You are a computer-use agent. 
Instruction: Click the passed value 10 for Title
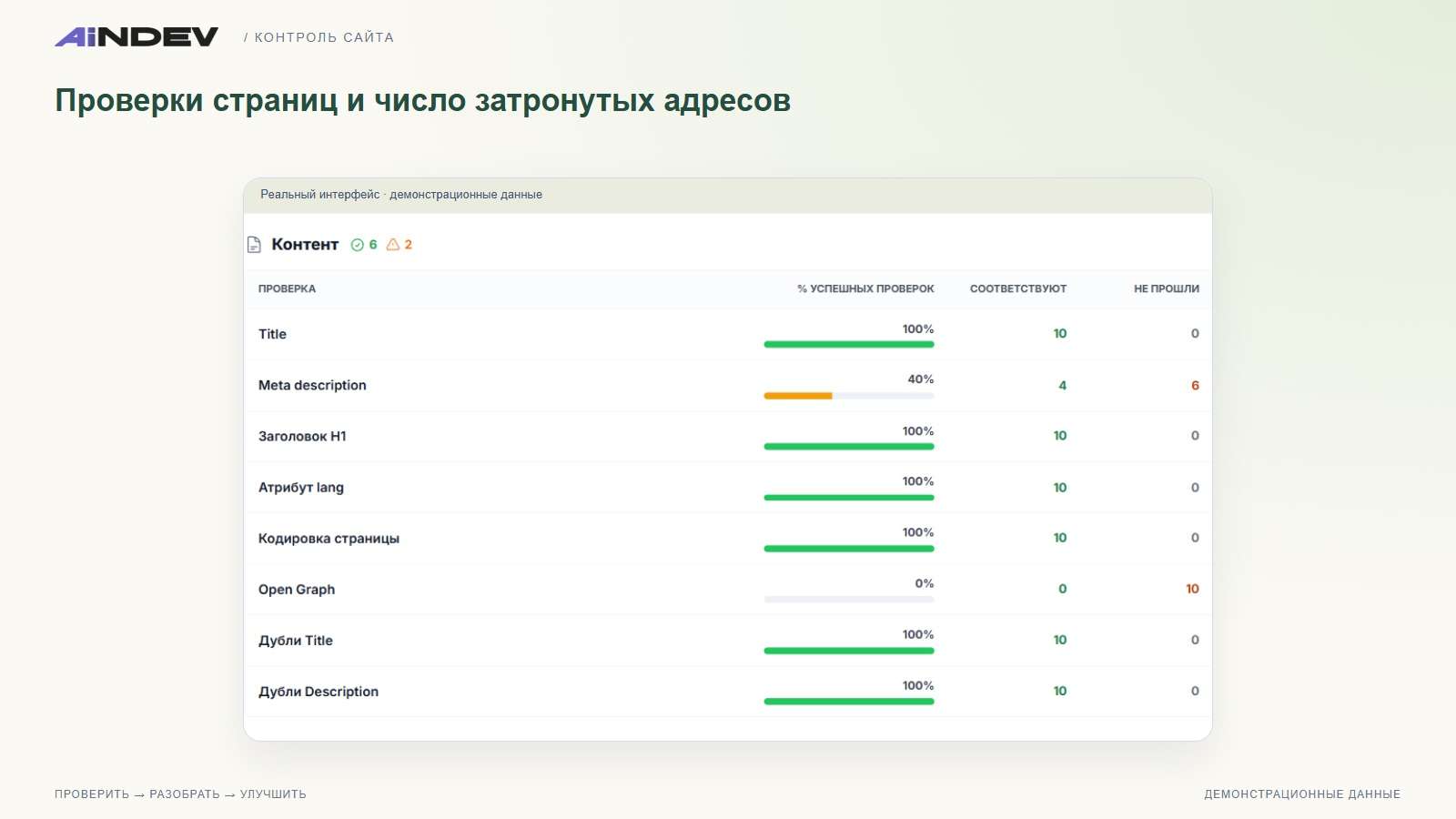tap(1060, 334)
